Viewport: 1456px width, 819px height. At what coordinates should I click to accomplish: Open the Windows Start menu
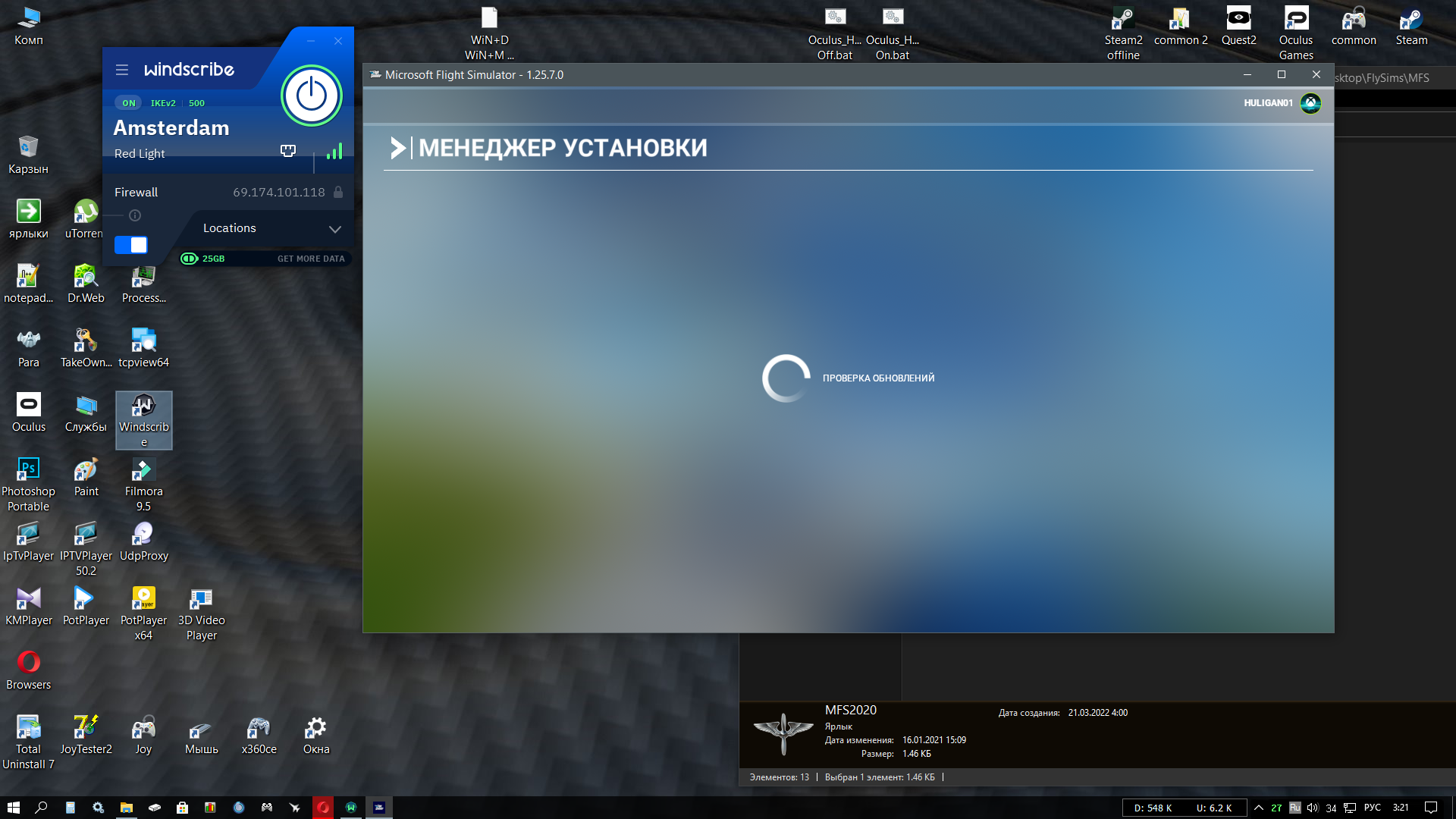click(13, 808)
